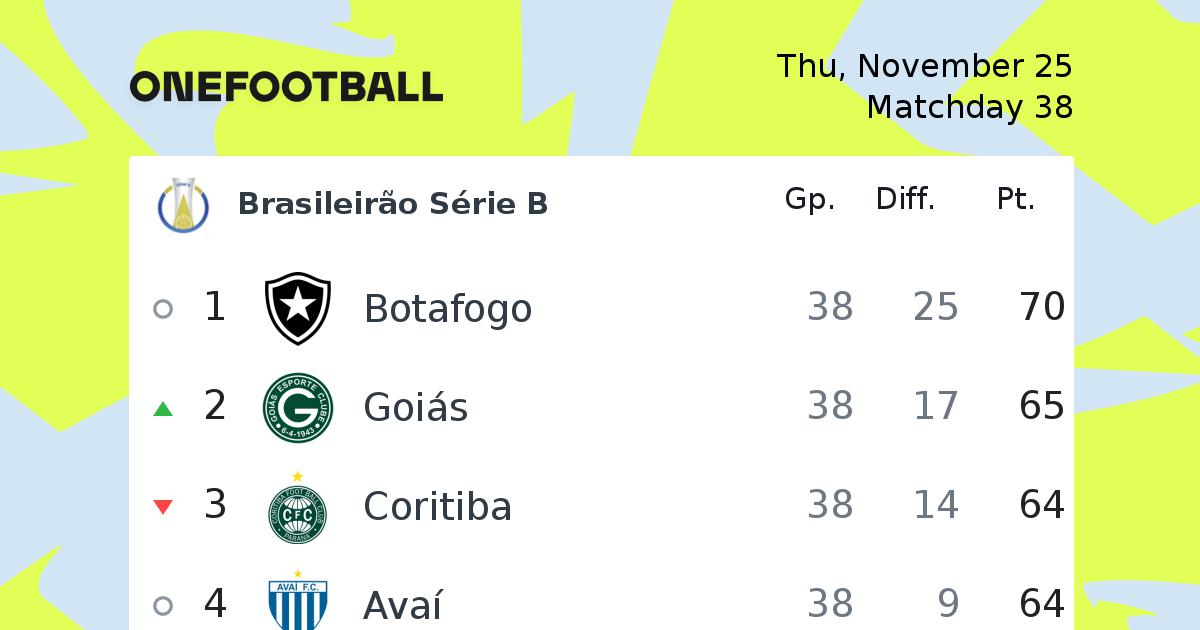Image resolution: width=1200 pixels, height=630 pixels.
Task: Select the Goiás team name
Action: (416, 408)
